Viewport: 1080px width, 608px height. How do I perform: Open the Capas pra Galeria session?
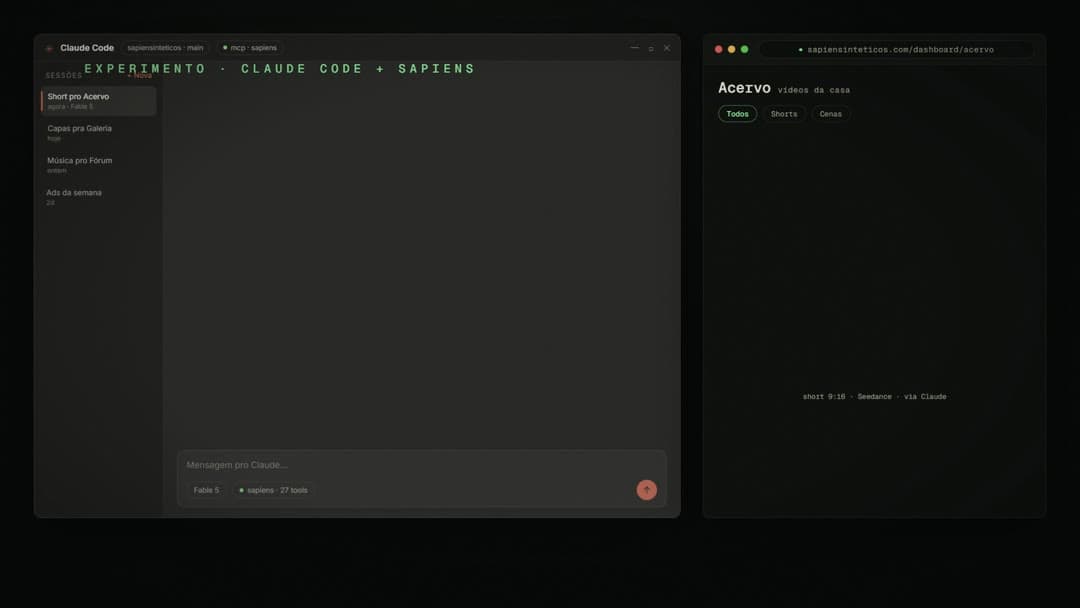click(x=98, y=132)
